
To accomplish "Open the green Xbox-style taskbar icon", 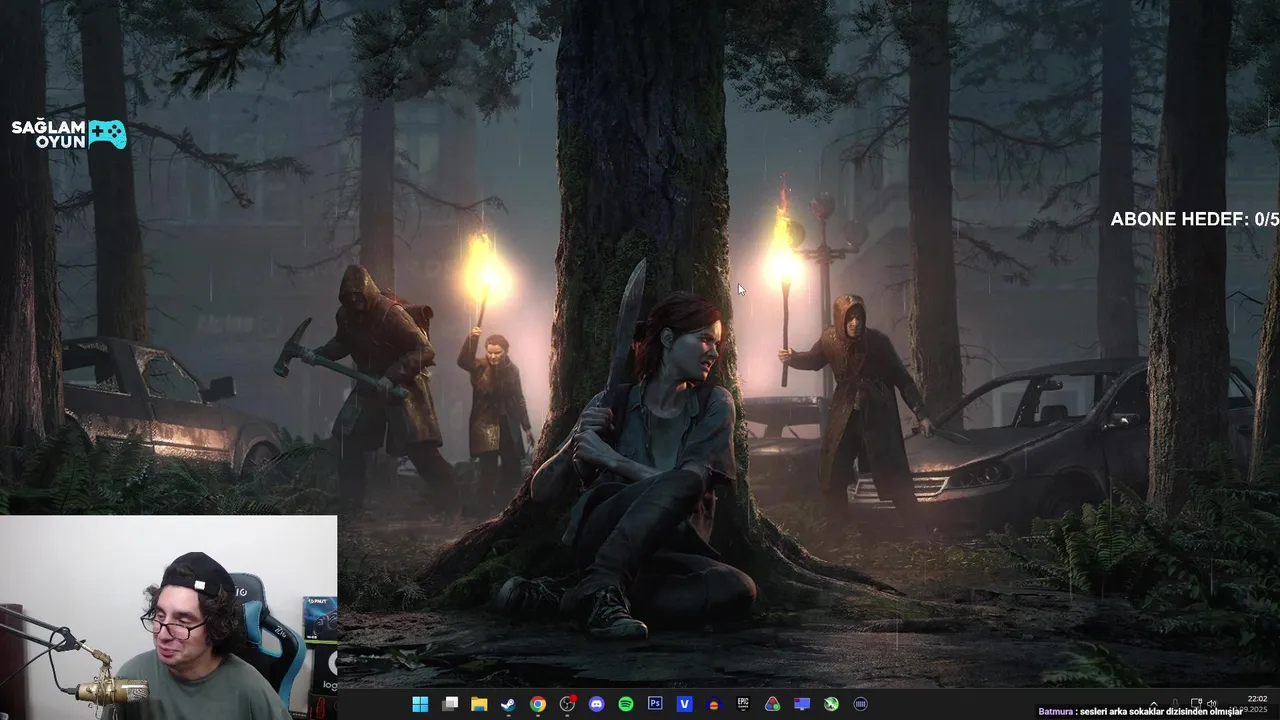I will (x=831, y=704).
